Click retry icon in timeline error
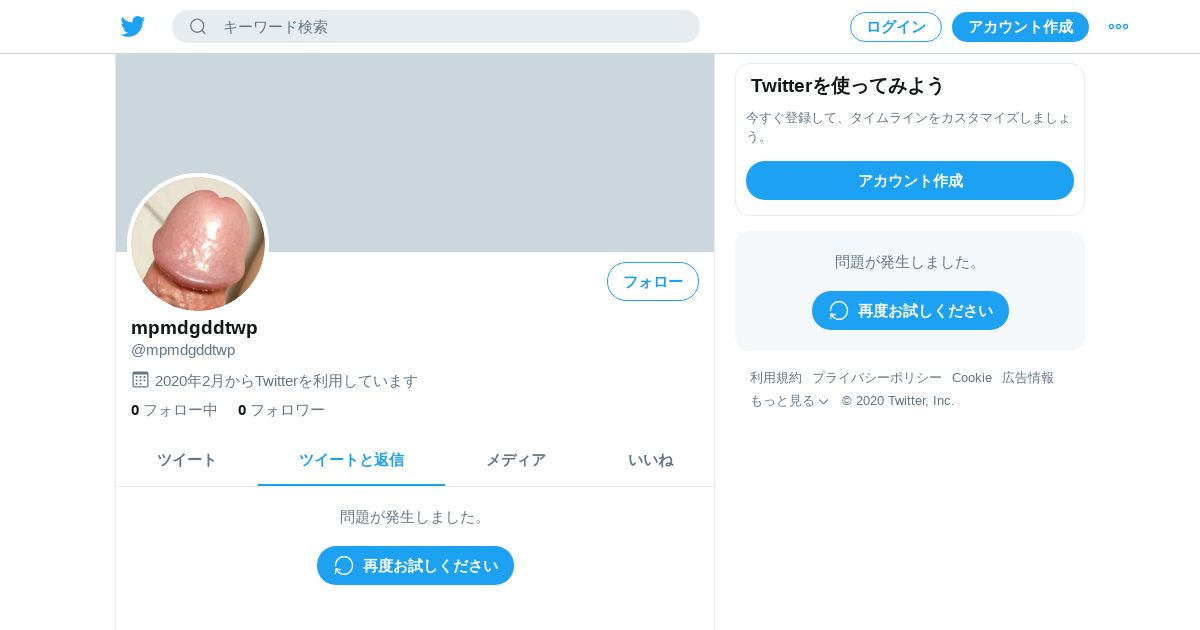This screenshot has height=630, width=1200. point(344,566)
